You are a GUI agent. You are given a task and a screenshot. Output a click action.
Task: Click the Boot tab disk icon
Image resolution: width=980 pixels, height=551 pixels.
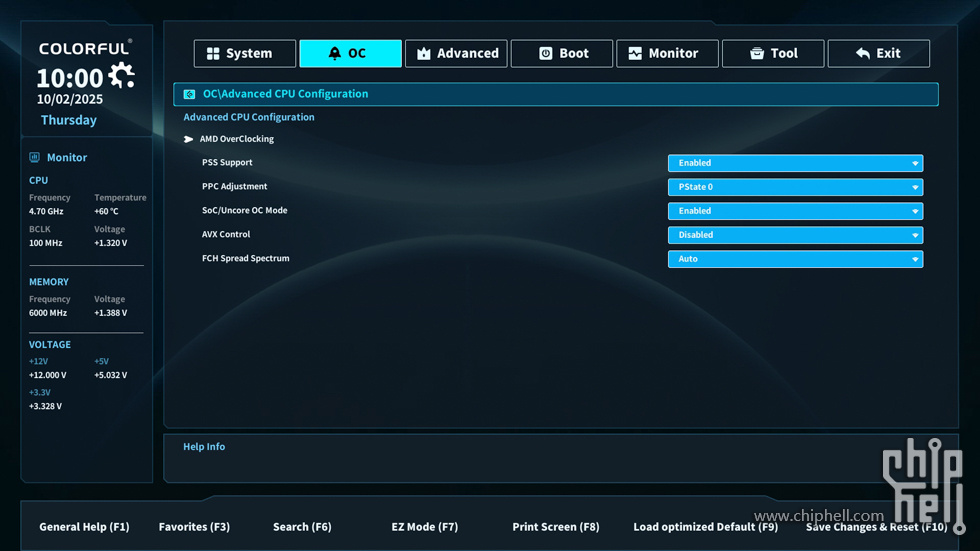click(545, 53)
